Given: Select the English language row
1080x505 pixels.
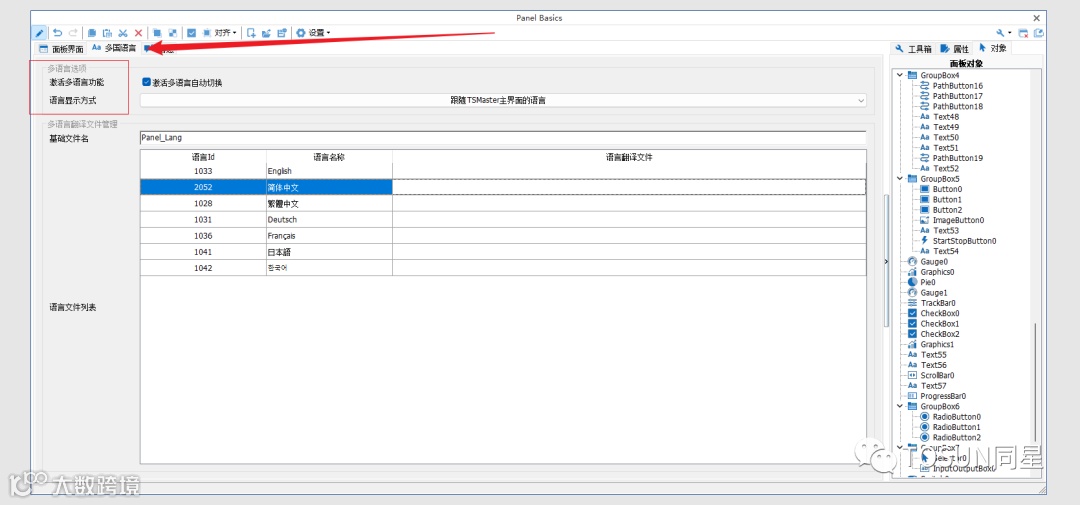Looking at the screenshot, I should point(503,171).
